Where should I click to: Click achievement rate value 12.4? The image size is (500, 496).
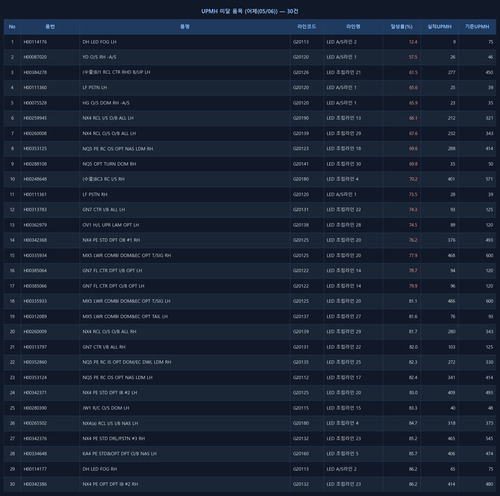(413, 42)
